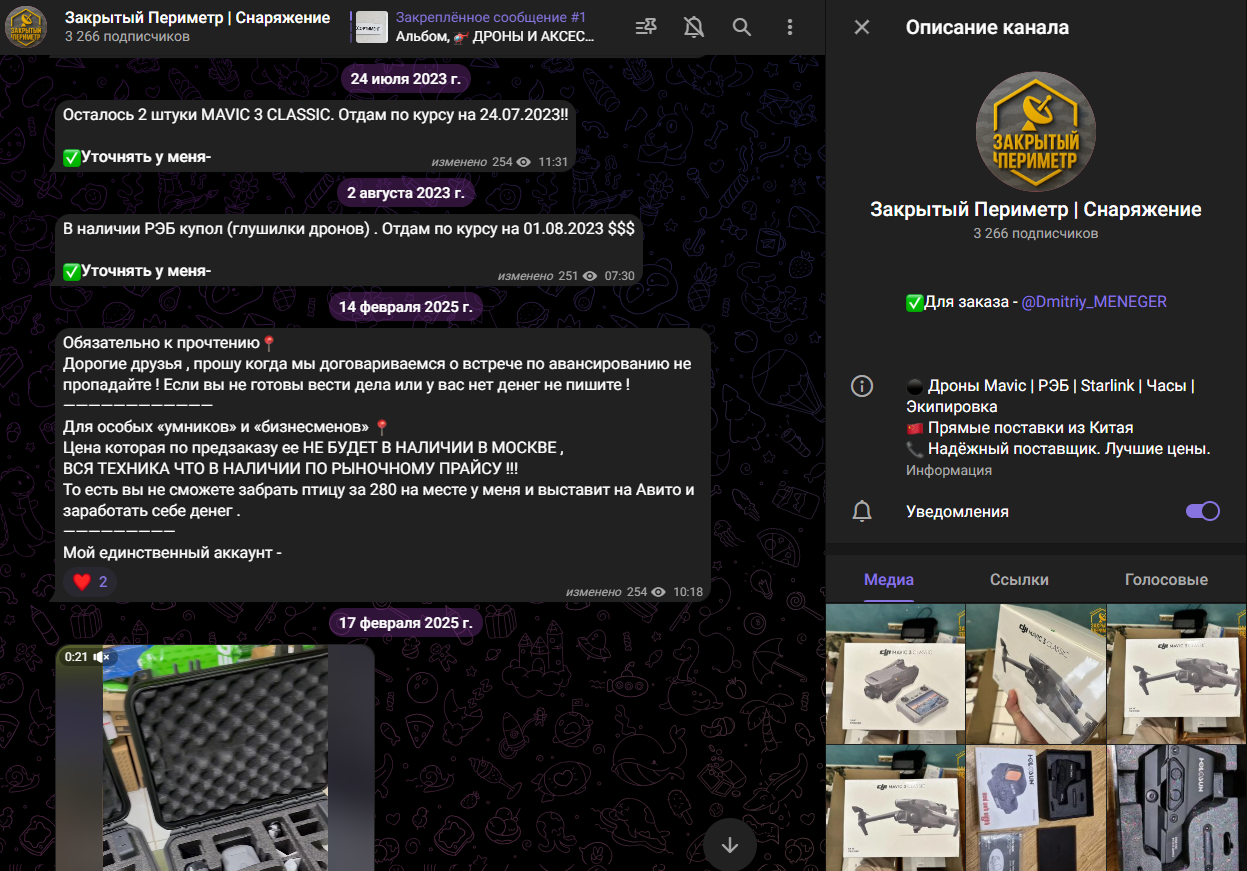Open the pinned messages list icon
This screenshot has height=871, width=1247.
pos(646,27)
